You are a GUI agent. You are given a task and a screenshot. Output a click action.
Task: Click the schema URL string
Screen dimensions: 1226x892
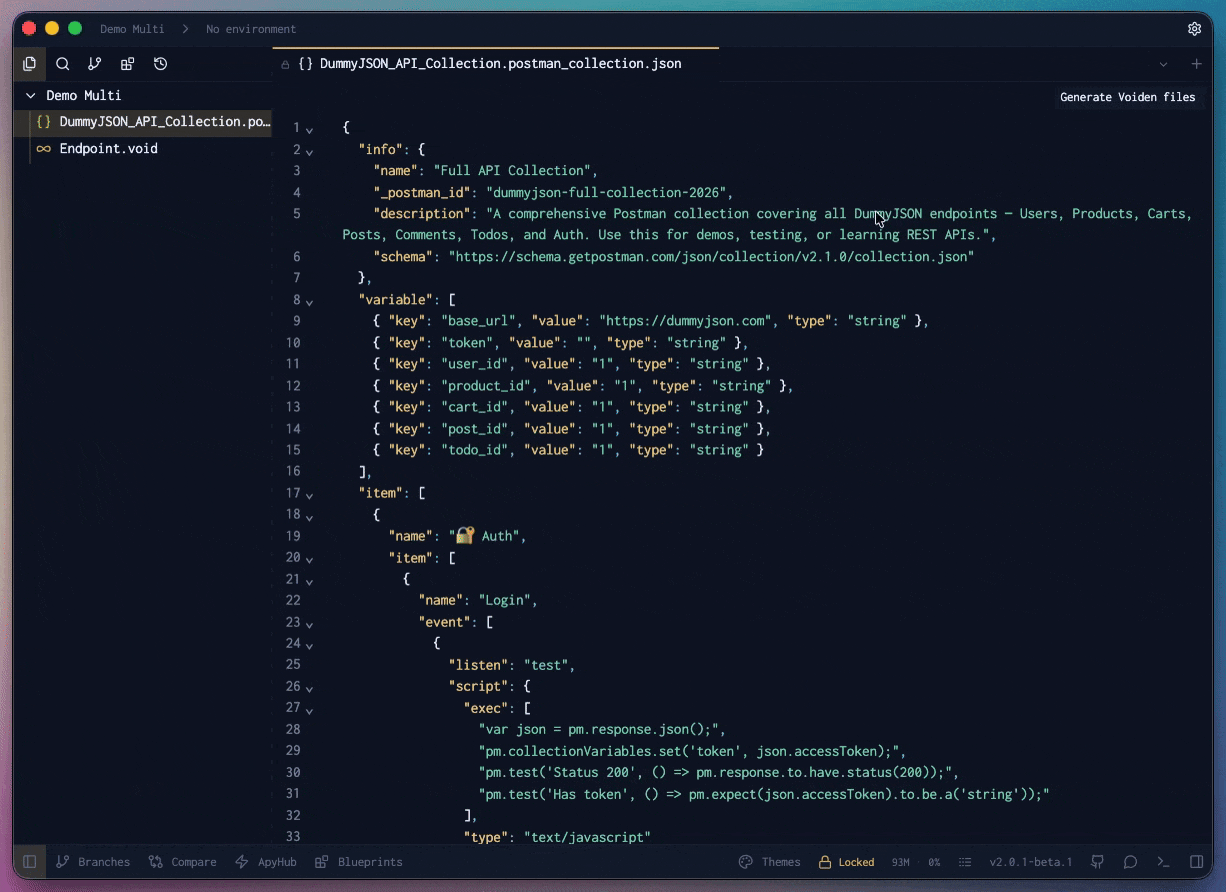pos(711,257)
